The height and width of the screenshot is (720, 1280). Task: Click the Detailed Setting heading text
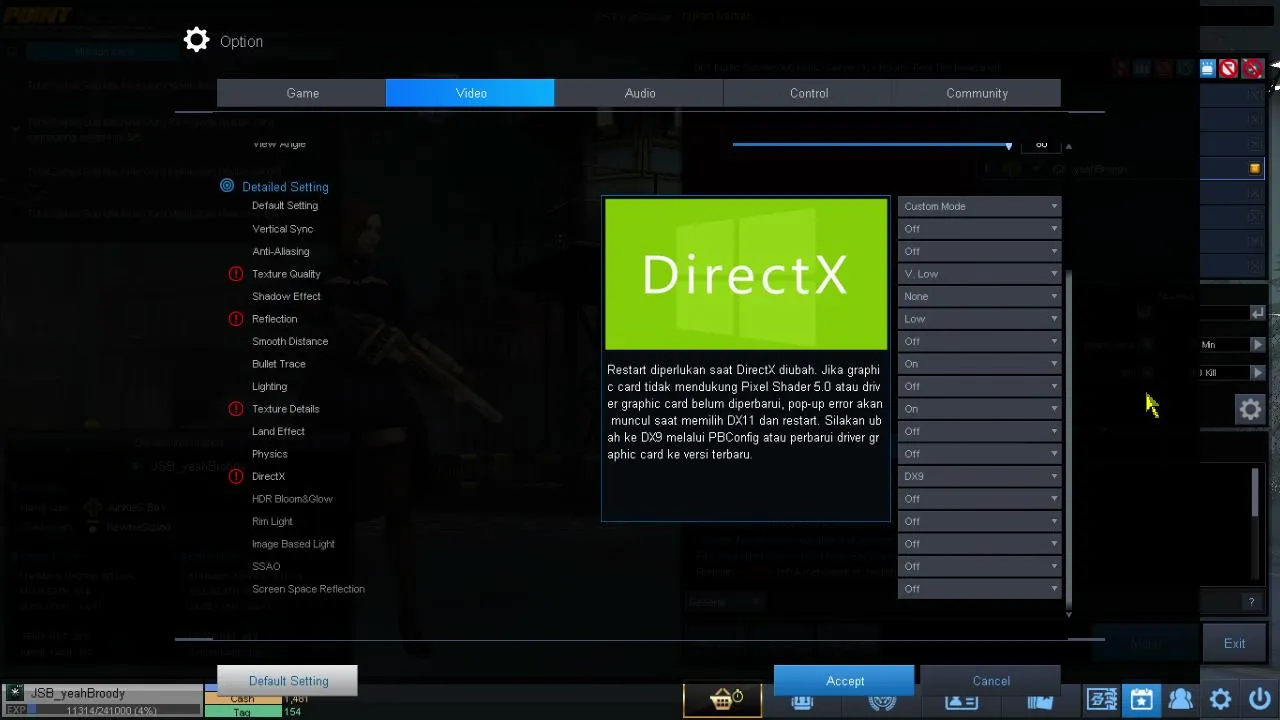(285, 187)
